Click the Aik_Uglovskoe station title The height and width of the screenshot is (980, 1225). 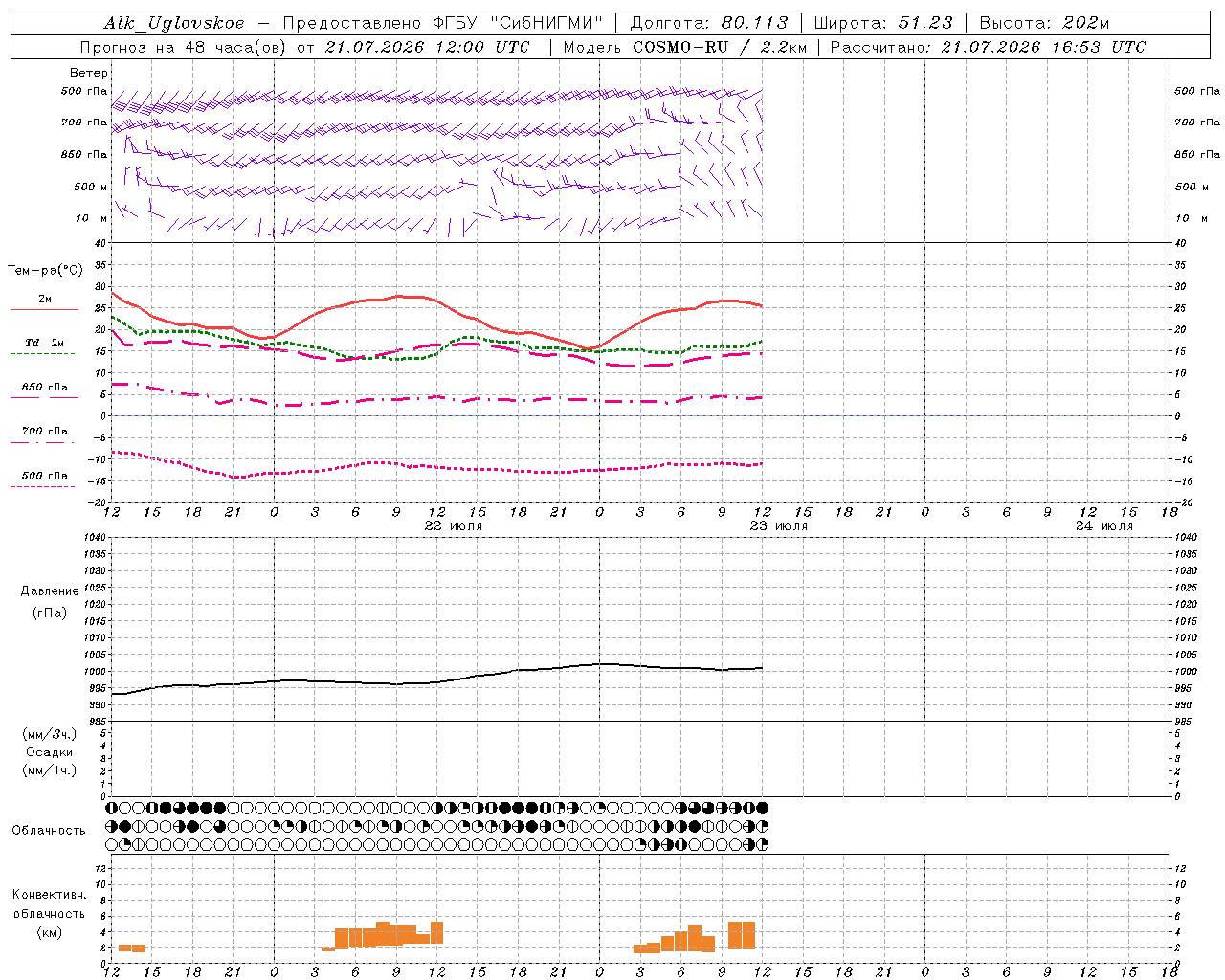173,23
